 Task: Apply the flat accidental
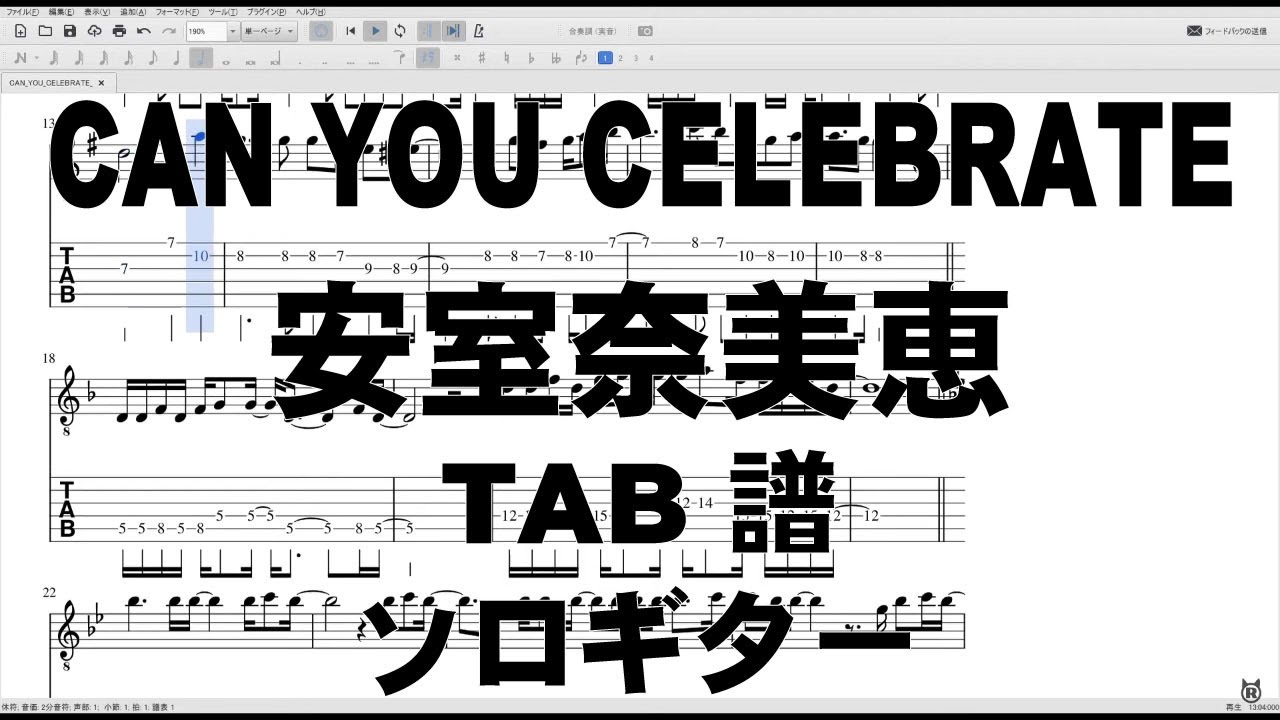point(531,58)
